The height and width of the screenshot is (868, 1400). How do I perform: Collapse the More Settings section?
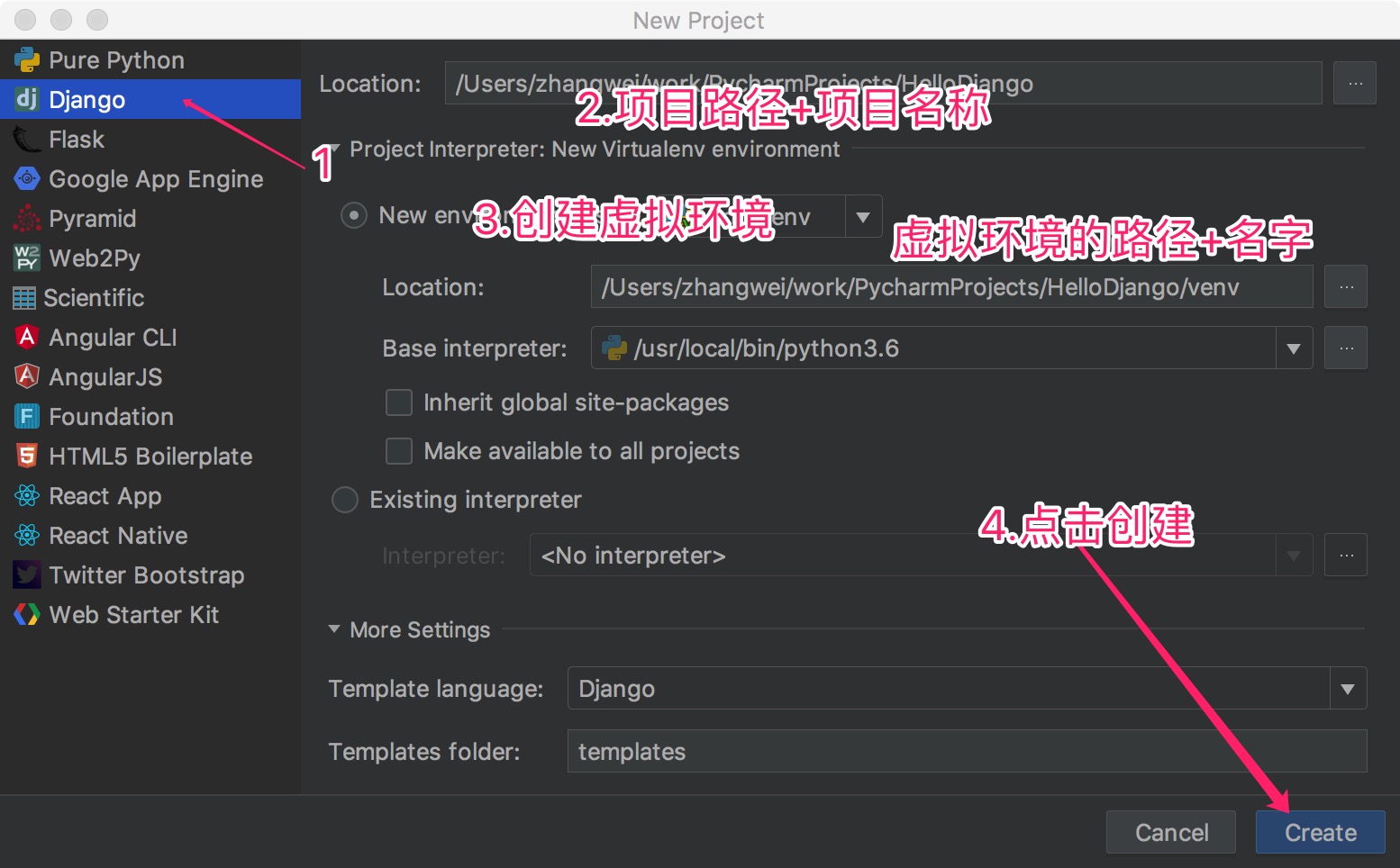334,629
